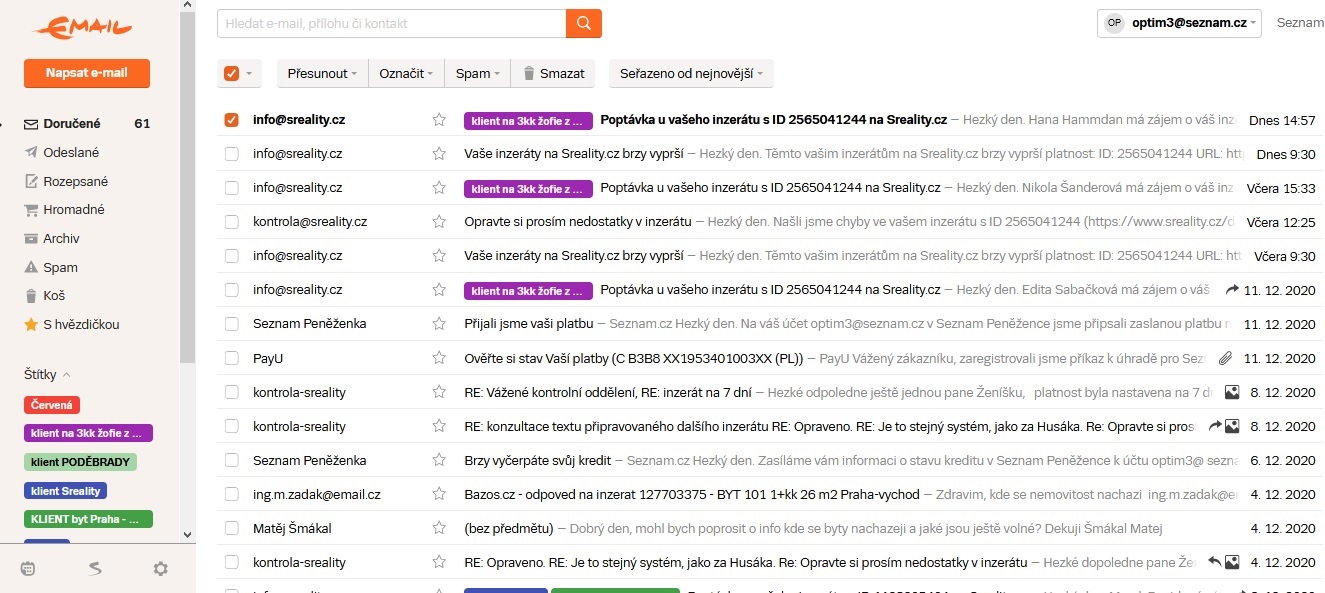
Task: Select the PayU email checkbox
Action: 232,358
